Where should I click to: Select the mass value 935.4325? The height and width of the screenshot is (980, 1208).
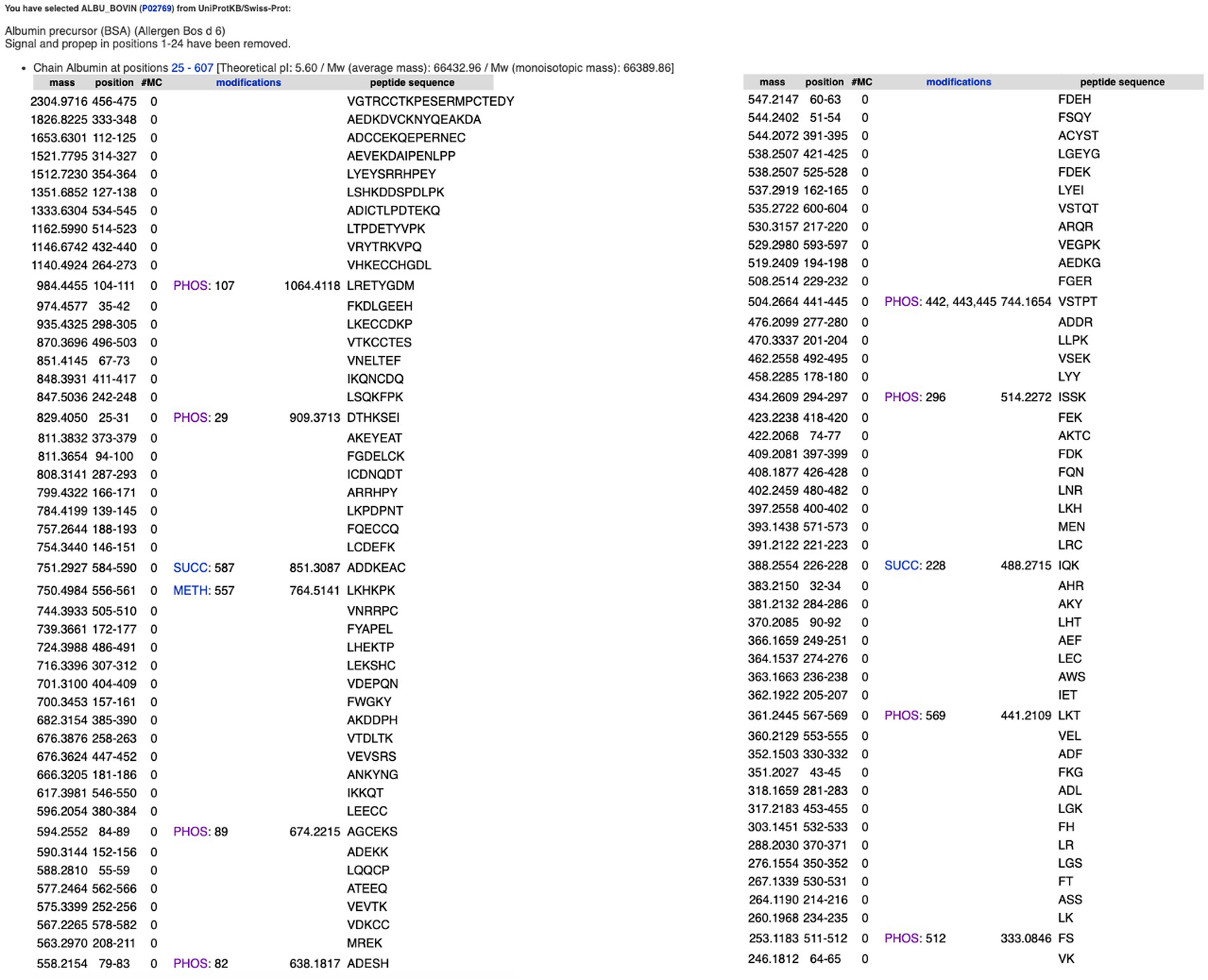[x=62, y=325]
